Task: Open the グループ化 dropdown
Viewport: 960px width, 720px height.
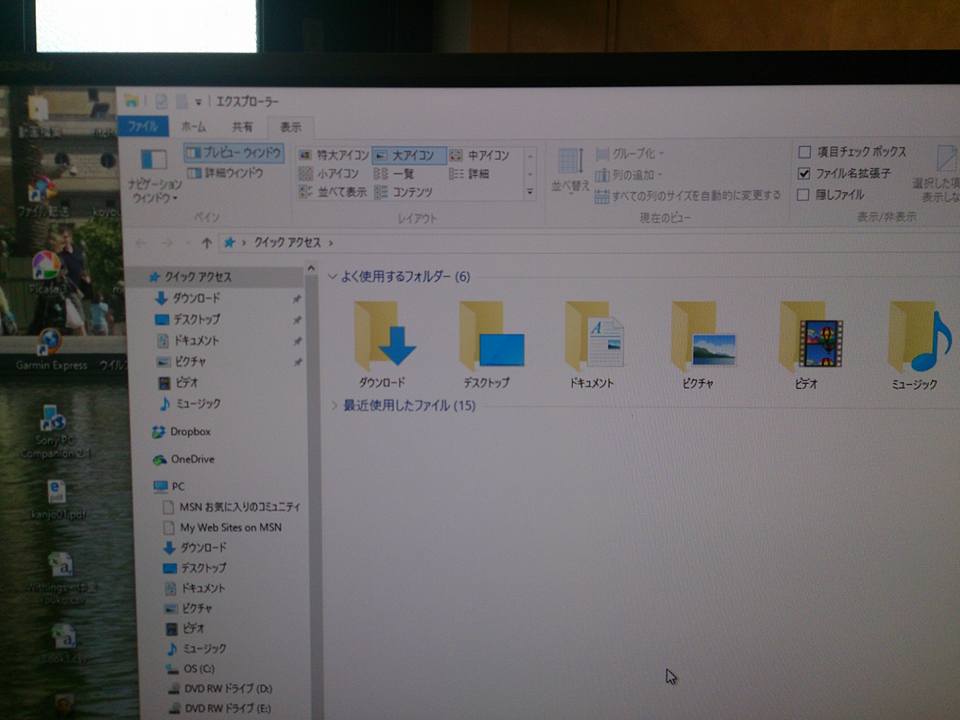Action: pyautogui.click(x=630, y=154)
